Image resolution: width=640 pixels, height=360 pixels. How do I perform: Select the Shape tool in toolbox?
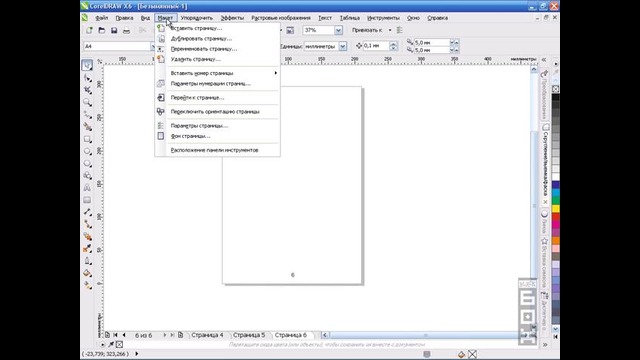pyautogui.click(x=87, y=78)
